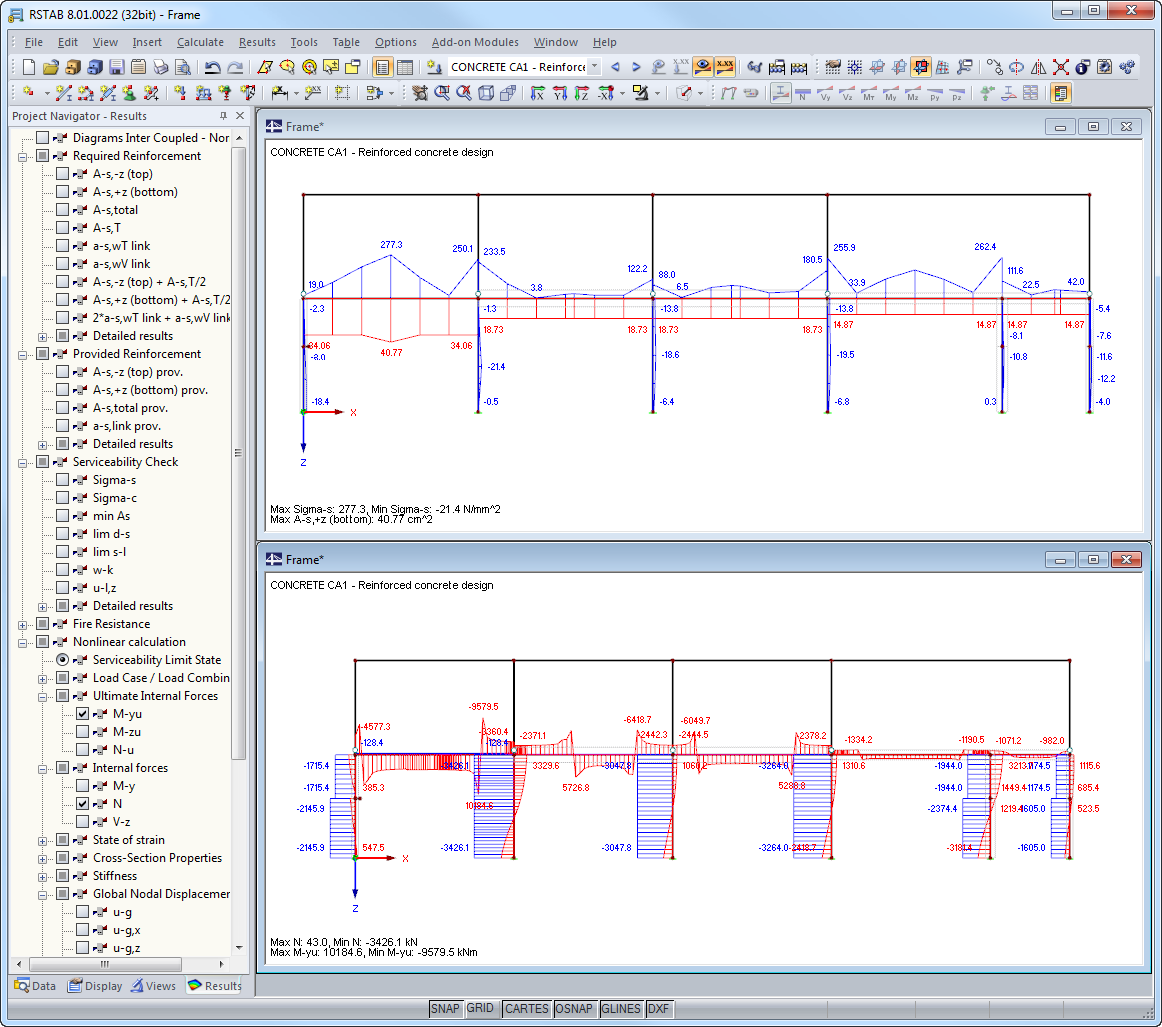Click the Undo arrow icon
The width and height of the screenshot is (1162, 1027).
coord(212,67)
